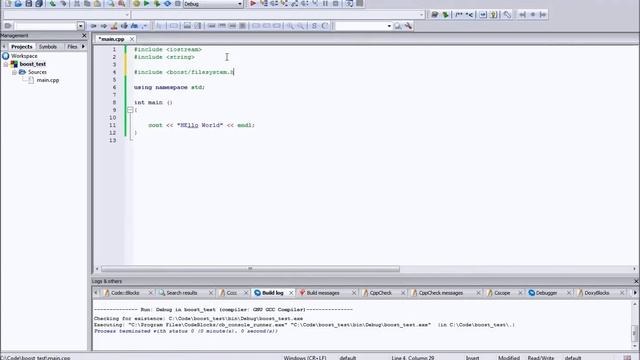The width and height of the screenshot is (640, 360).
Task: Open the Code::Blocks log tab
Action: pyautogui.click(x=125, y=293)
